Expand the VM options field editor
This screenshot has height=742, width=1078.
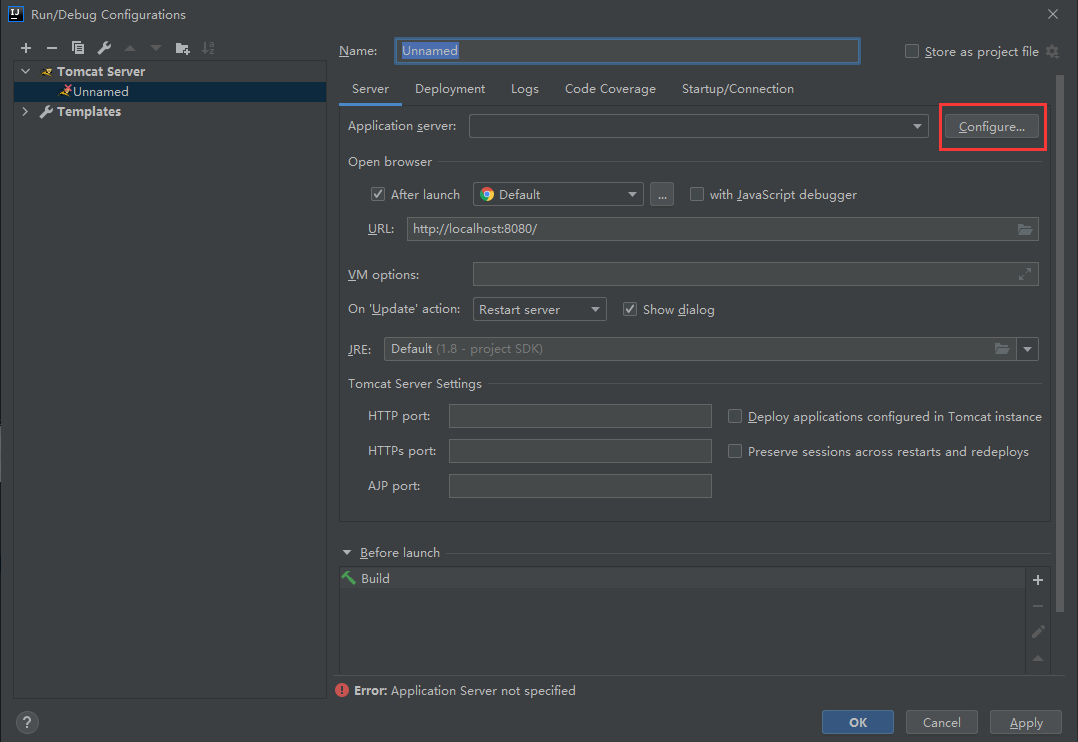click(x=1024, y=274)
